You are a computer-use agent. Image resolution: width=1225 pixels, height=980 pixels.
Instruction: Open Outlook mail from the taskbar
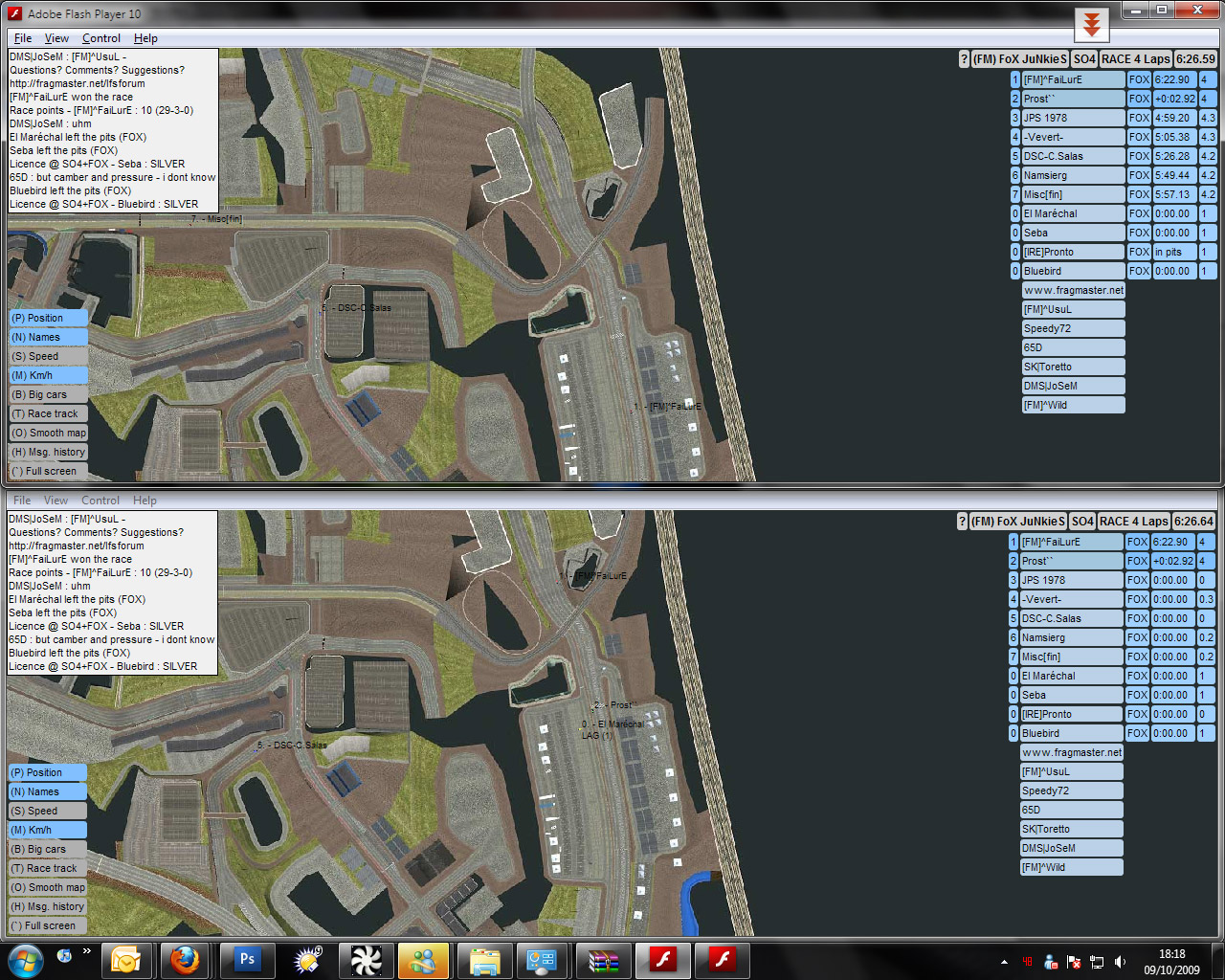tap(125, 960)
